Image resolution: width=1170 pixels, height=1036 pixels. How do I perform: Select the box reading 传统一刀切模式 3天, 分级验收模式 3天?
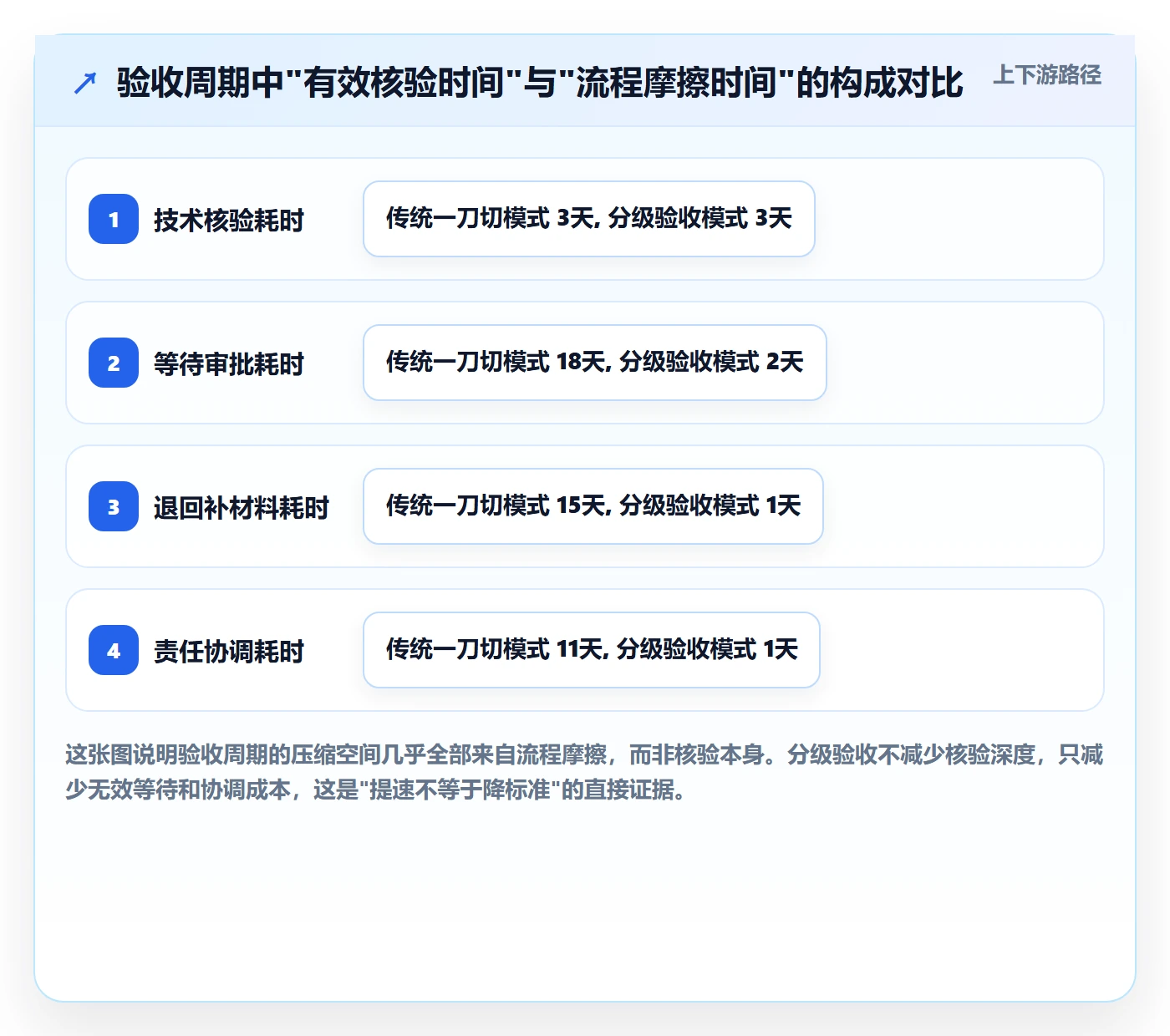589,219
